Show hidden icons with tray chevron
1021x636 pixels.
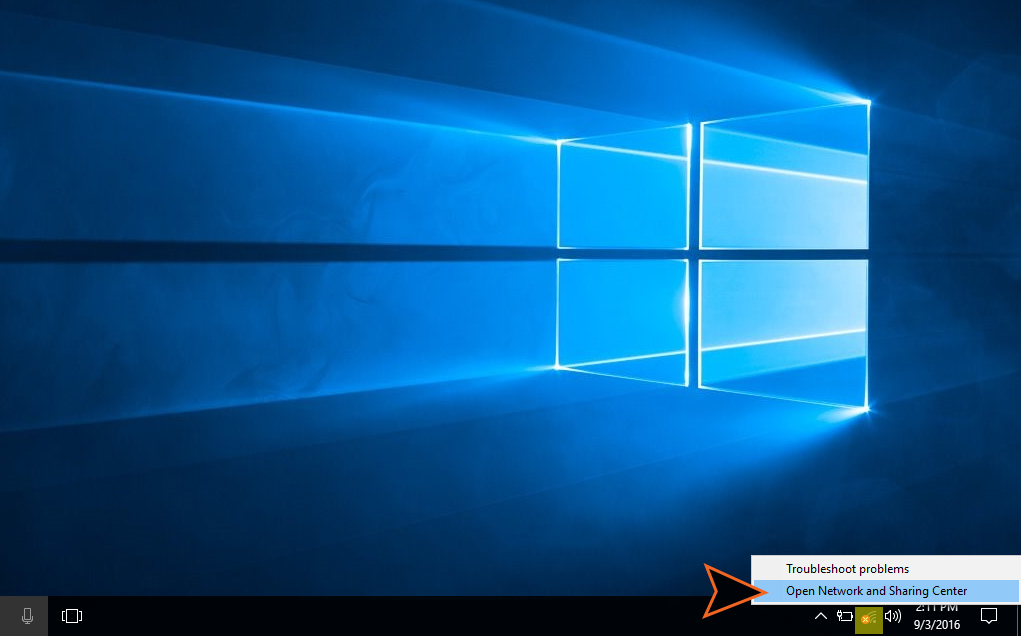(820, 616)
